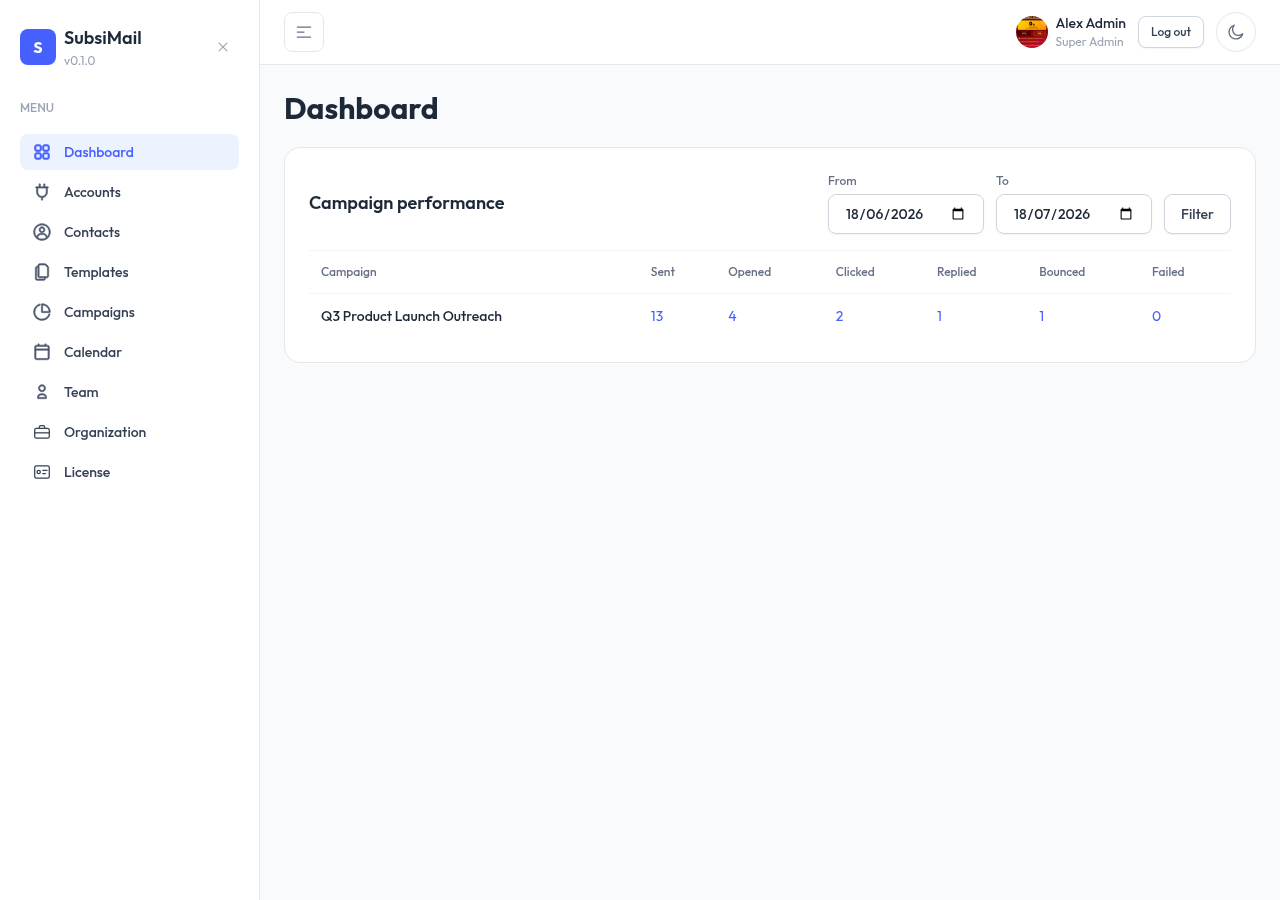This screenshot has height=900, width=1280.
Task: Click Alex Admin's avatar picture
Action: (1032, 32)
